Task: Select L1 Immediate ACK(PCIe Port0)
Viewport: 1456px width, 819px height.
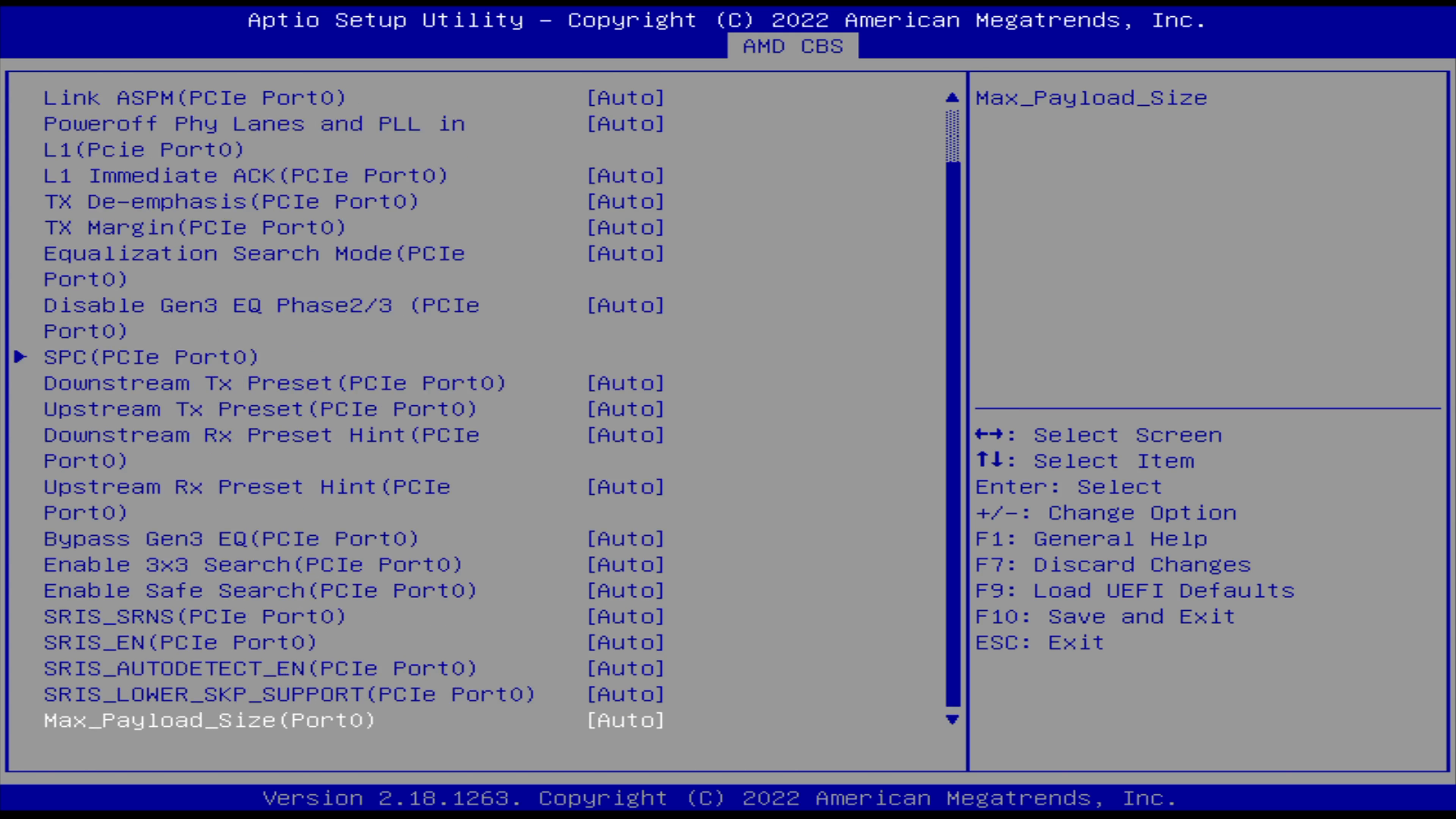Action: coord(246,176)
